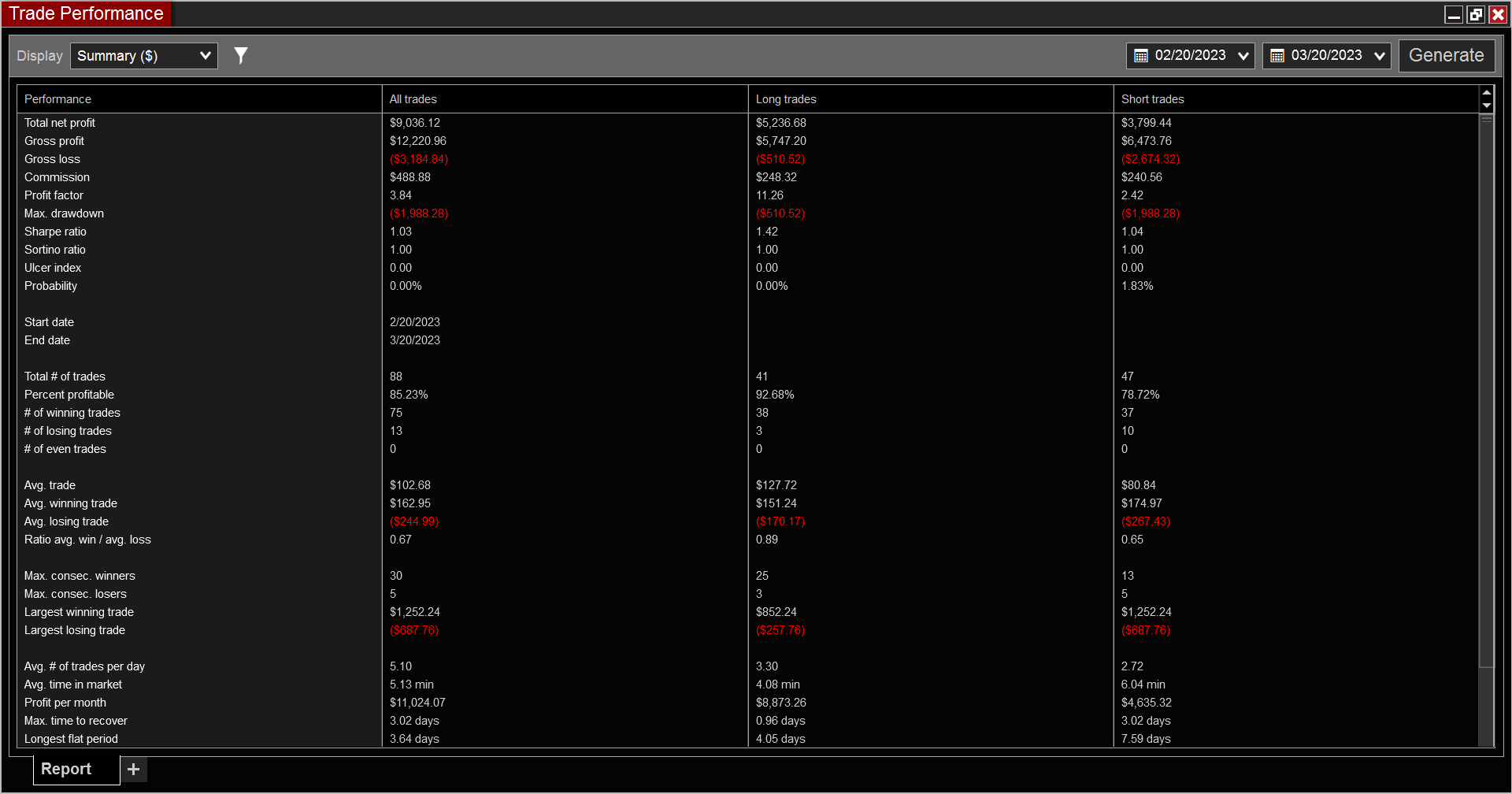Select the # of winning trades label

pyautogui.click(x=72, y=413)
